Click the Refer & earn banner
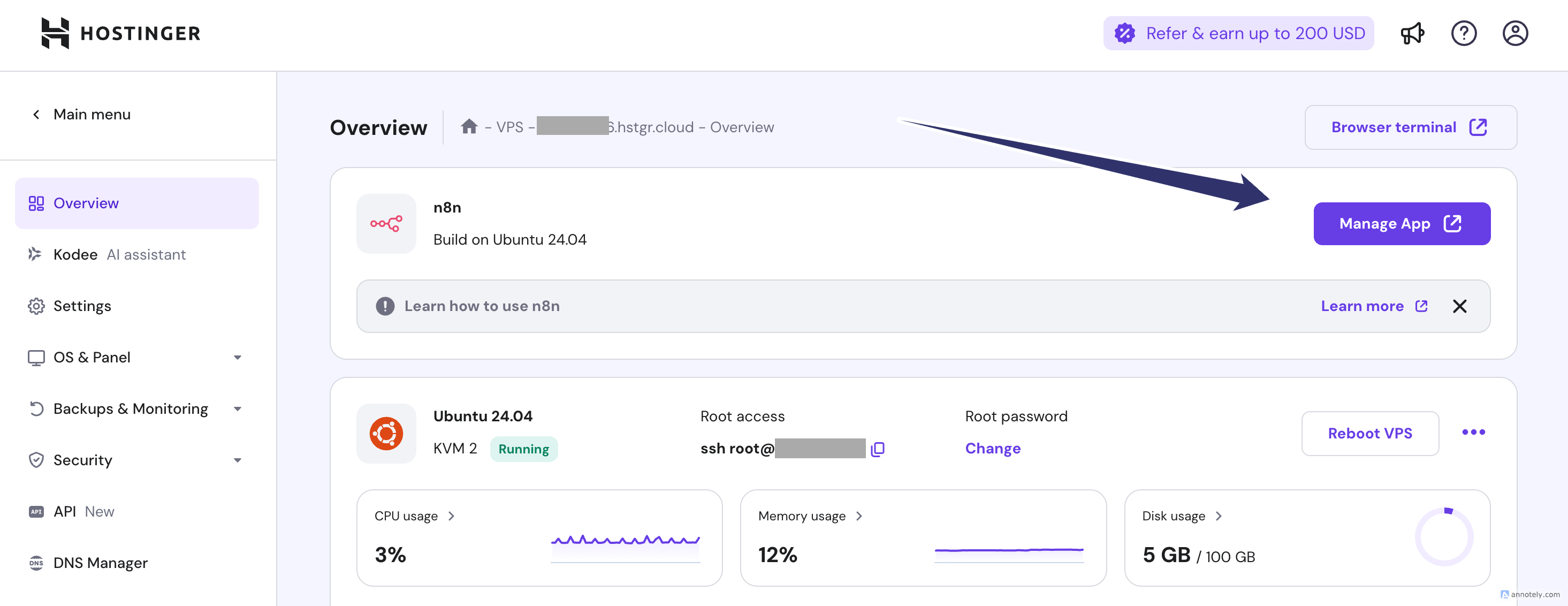This screenshot has height=606, width=1568. (1238, 33)
